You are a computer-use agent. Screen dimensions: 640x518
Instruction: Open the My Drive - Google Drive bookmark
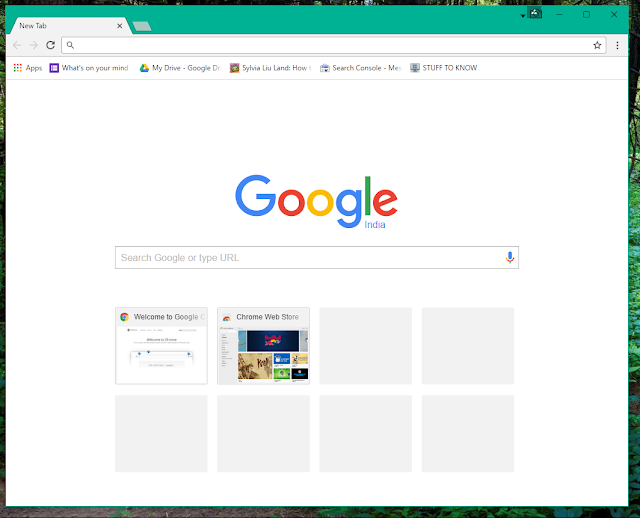180,68
